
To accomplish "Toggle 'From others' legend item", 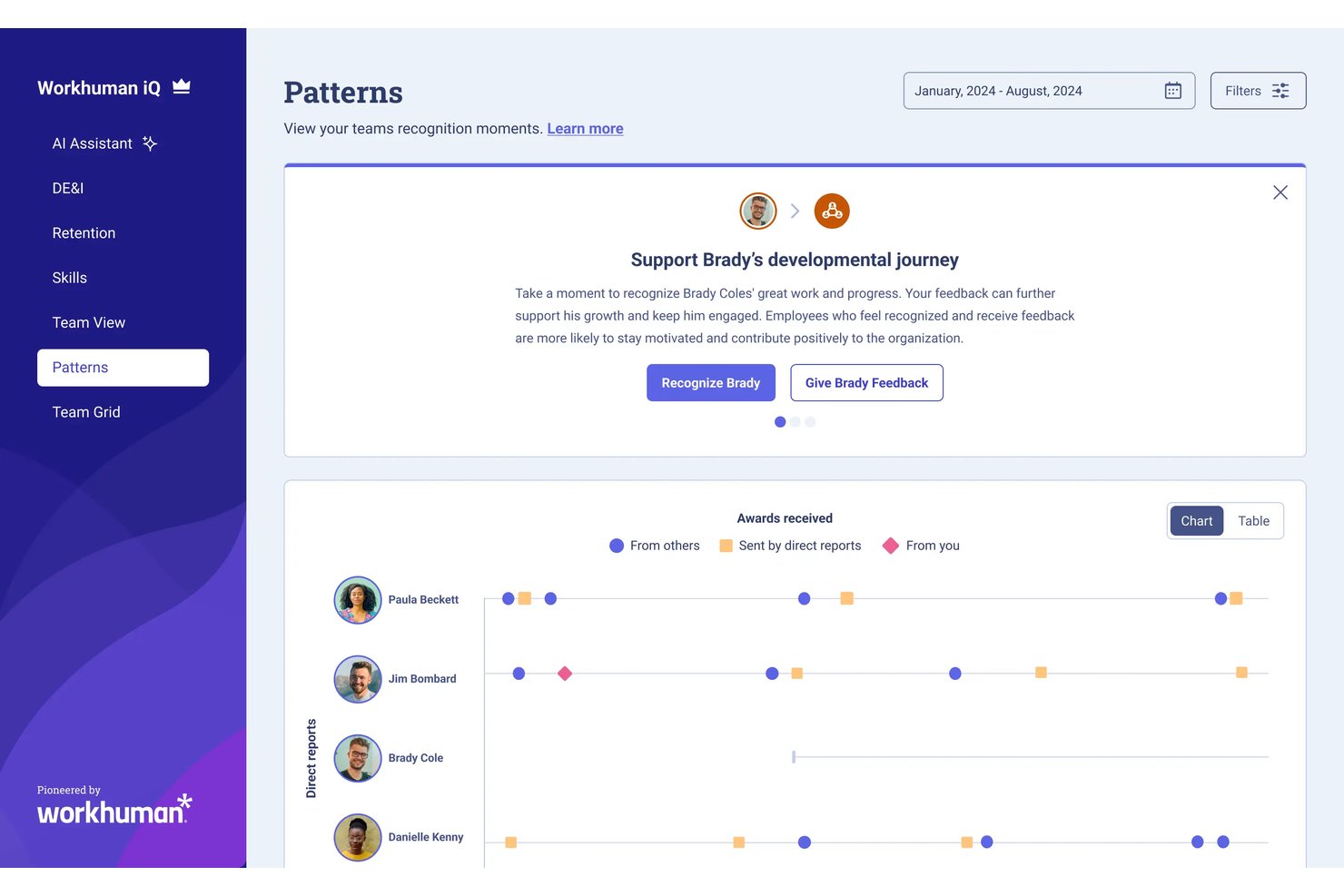I will click(655, 546).
